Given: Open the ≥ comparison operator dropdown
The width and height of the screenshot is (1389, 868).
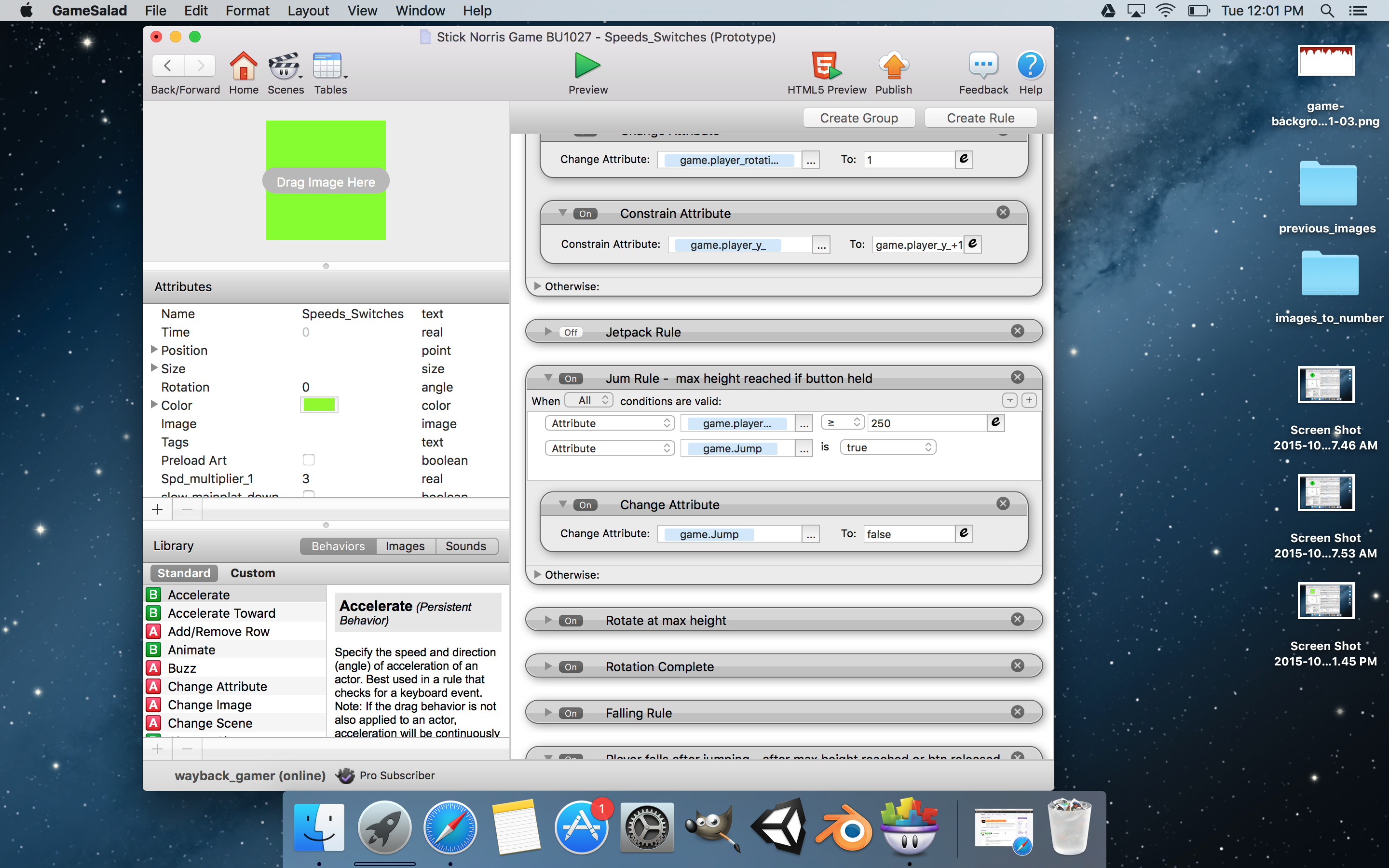Looking at the screenshot, I should (x=842, y=422).
